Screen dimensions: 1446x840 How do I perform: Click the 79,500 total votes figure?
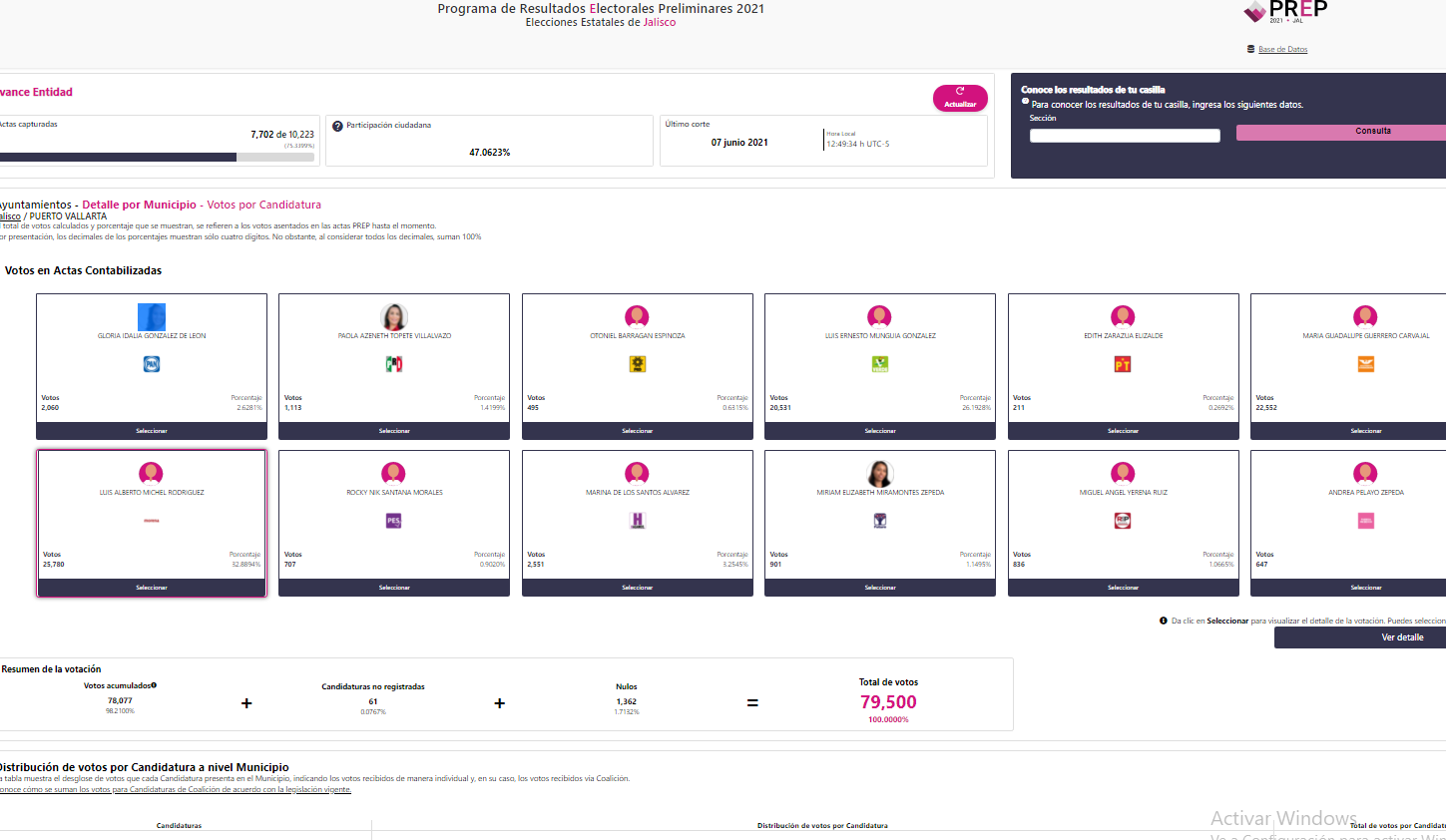[x=888, y=702]
